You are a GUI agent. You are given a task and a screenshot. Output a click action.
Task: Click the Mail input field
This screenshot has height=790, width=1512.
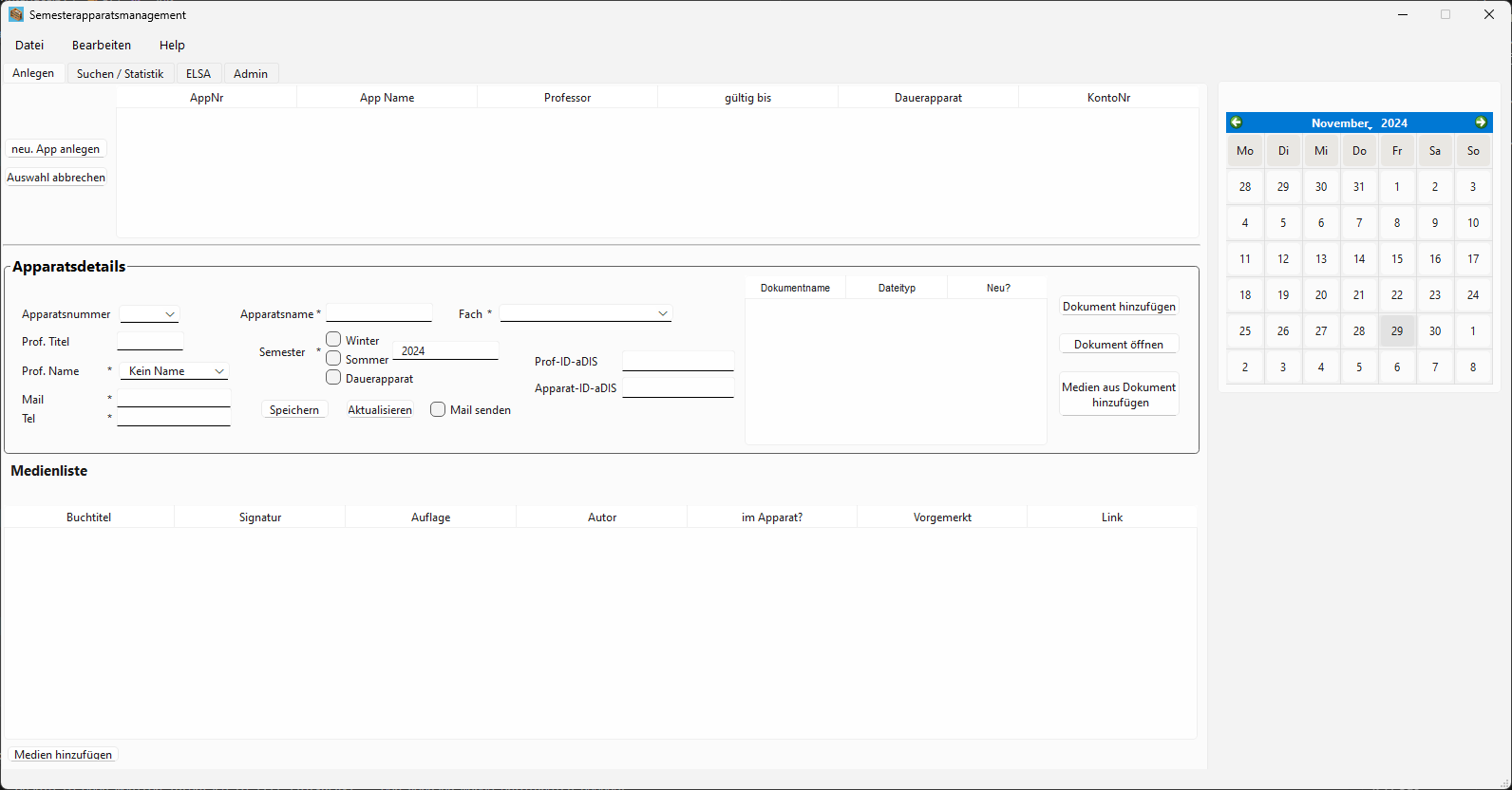coord(174,399)
